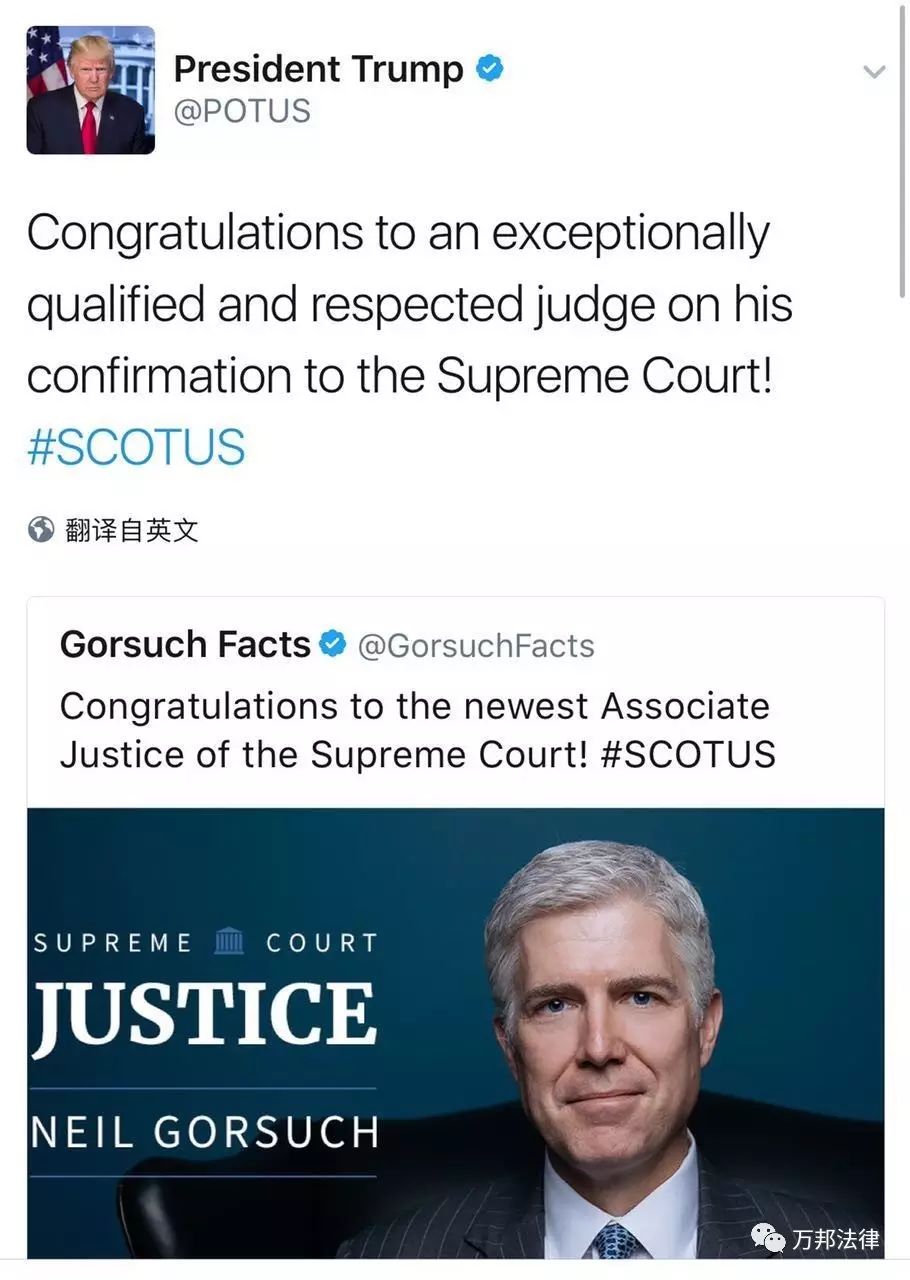This screenshot has width=910, height=1280.
Task: Open the @GorsuchFacts handle
Action: [x=476, y=646]
